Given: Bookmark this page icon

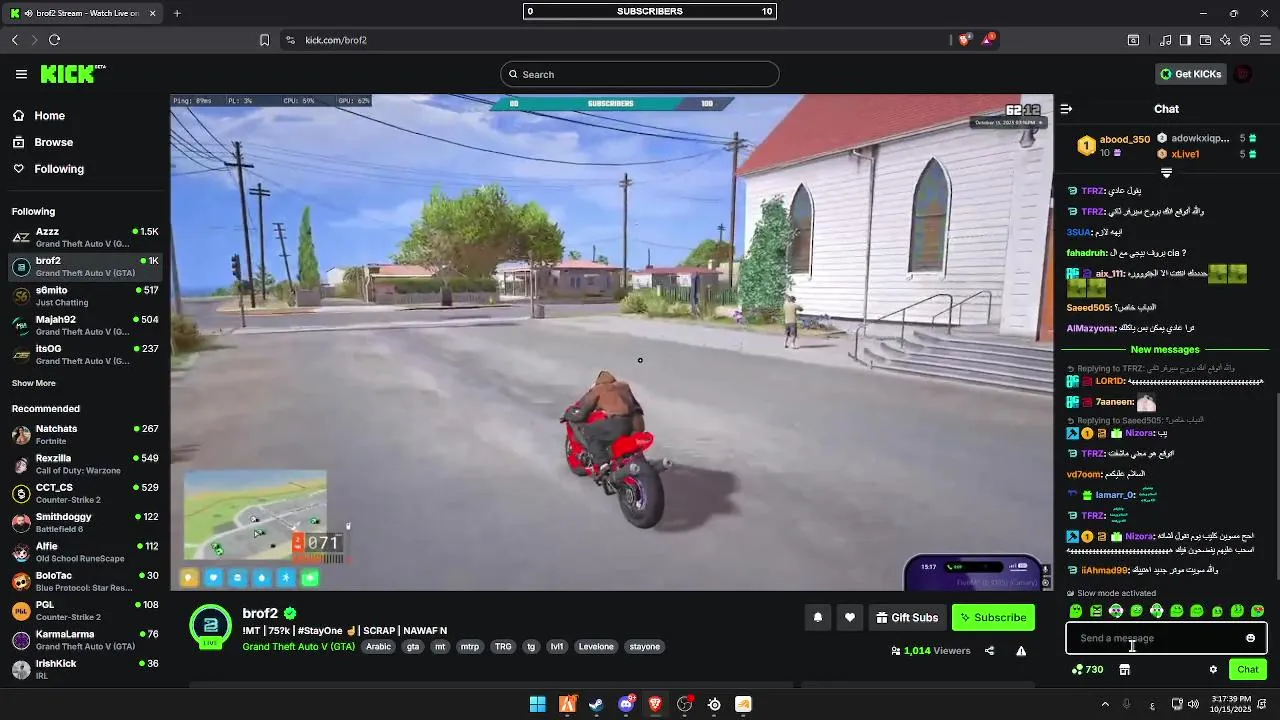Looking at the screenshot, I should click(x=264, y=40).
